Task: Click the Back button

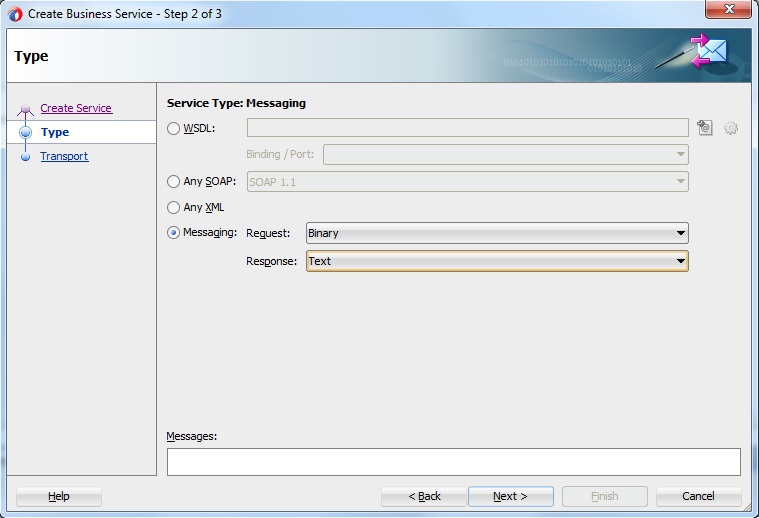Action: coord(424,497)
